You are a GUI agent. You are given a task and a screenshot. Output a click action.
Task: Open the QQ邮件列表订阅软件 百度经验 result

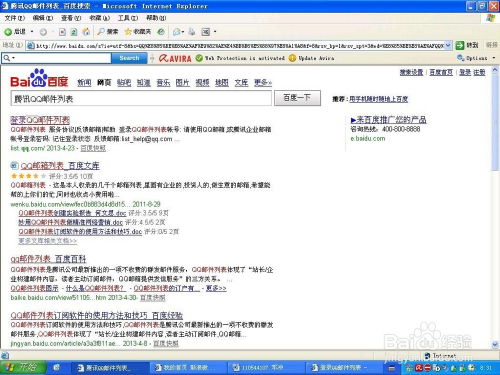coord(97,315)
